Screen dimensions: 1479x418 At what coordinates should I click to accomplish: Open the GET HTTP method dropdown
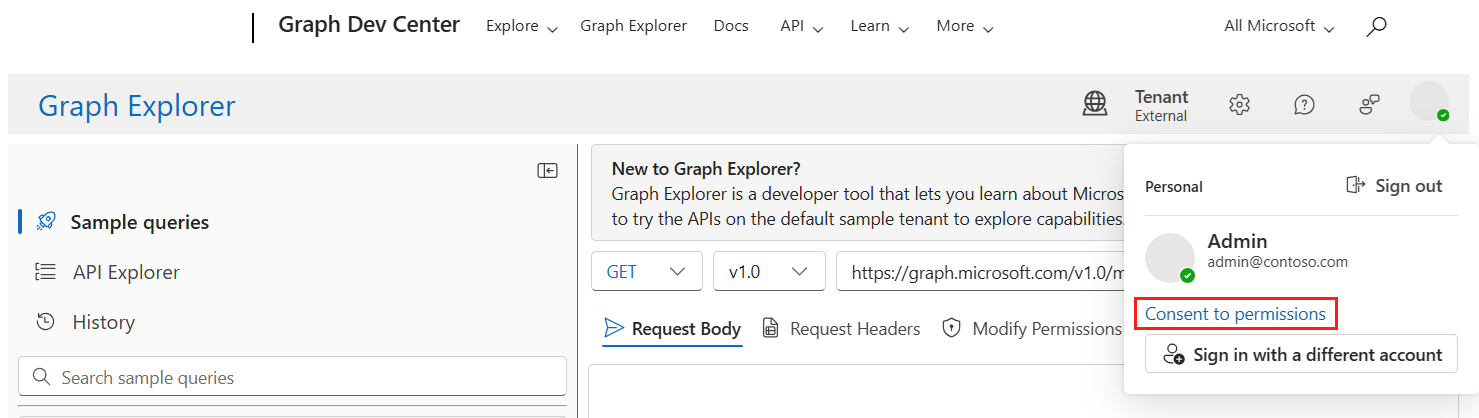646,272
